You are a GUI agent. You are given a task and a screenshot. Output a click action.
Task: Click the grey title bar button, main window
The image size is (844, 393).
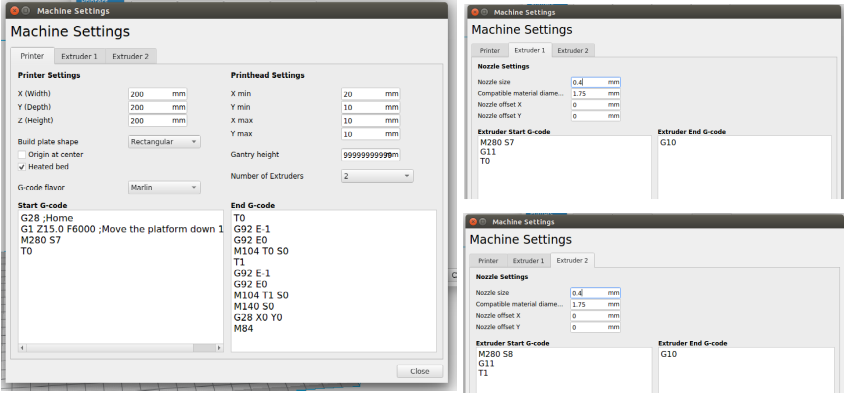click(x=26, y=11)
